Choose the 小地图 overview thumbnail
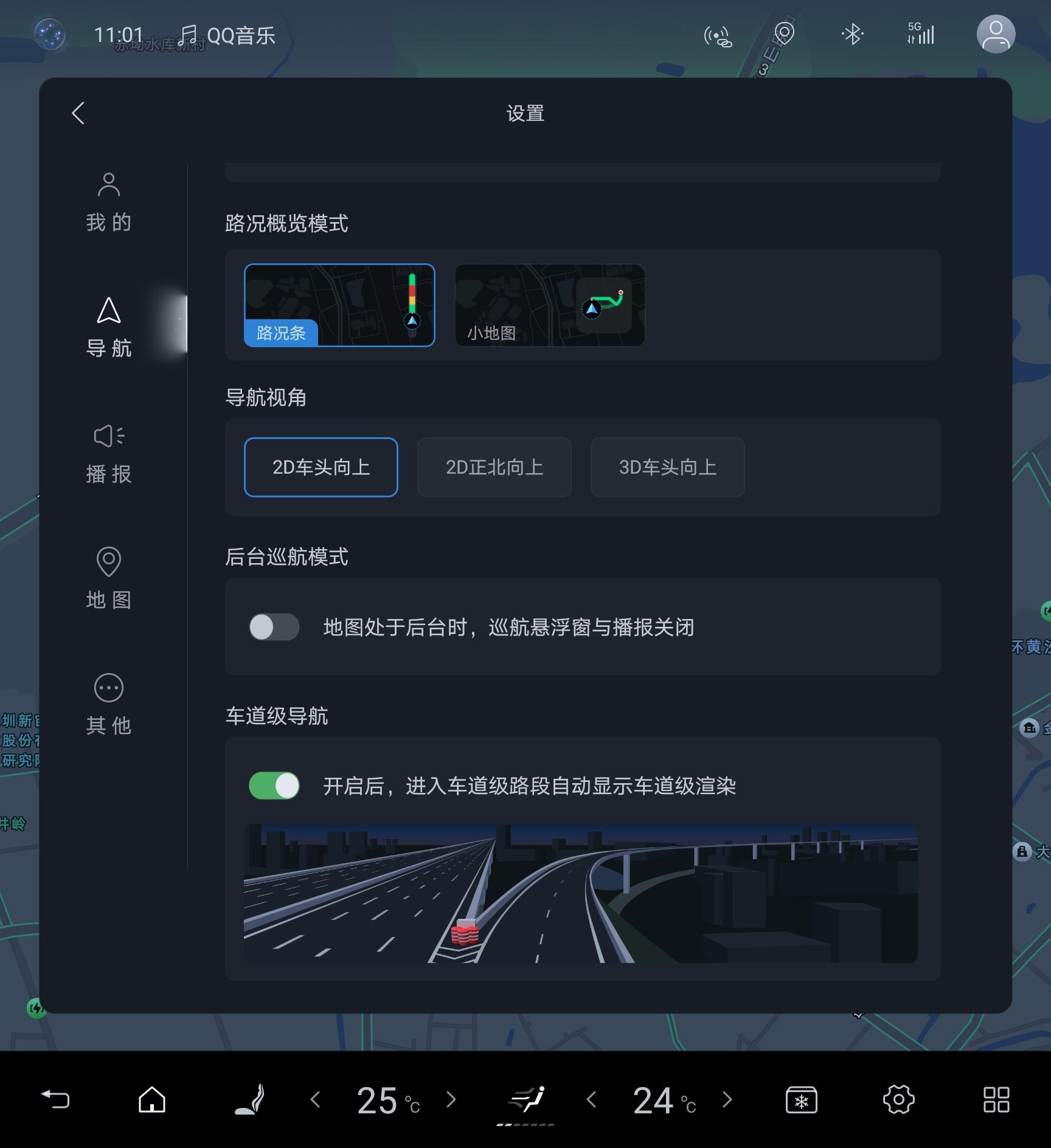This screenshot has width=1051, height=1148. (x=550, y=305)
